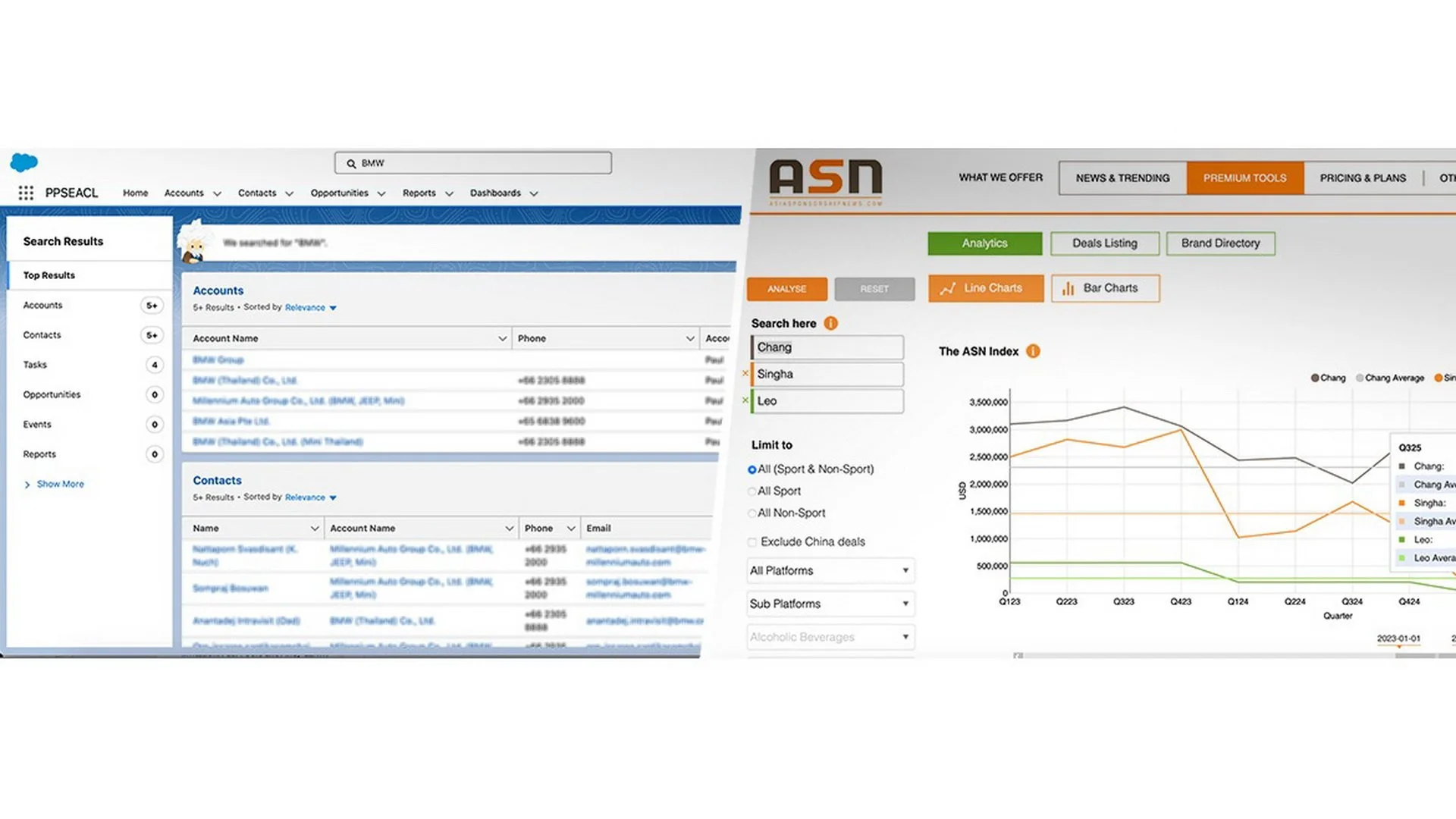The image size is (1456, 819).
Task: Select All Sport radio option
Action: click(x=752, y=491)
